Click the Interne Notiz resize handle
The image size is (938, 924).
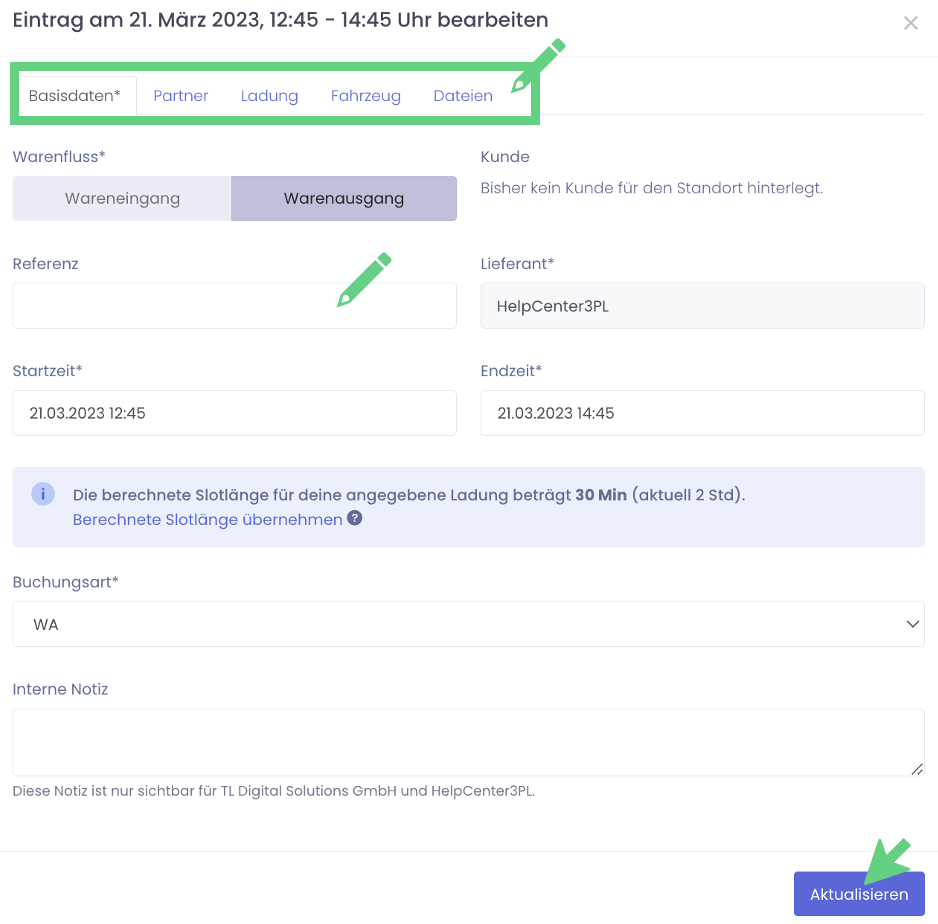918,769
